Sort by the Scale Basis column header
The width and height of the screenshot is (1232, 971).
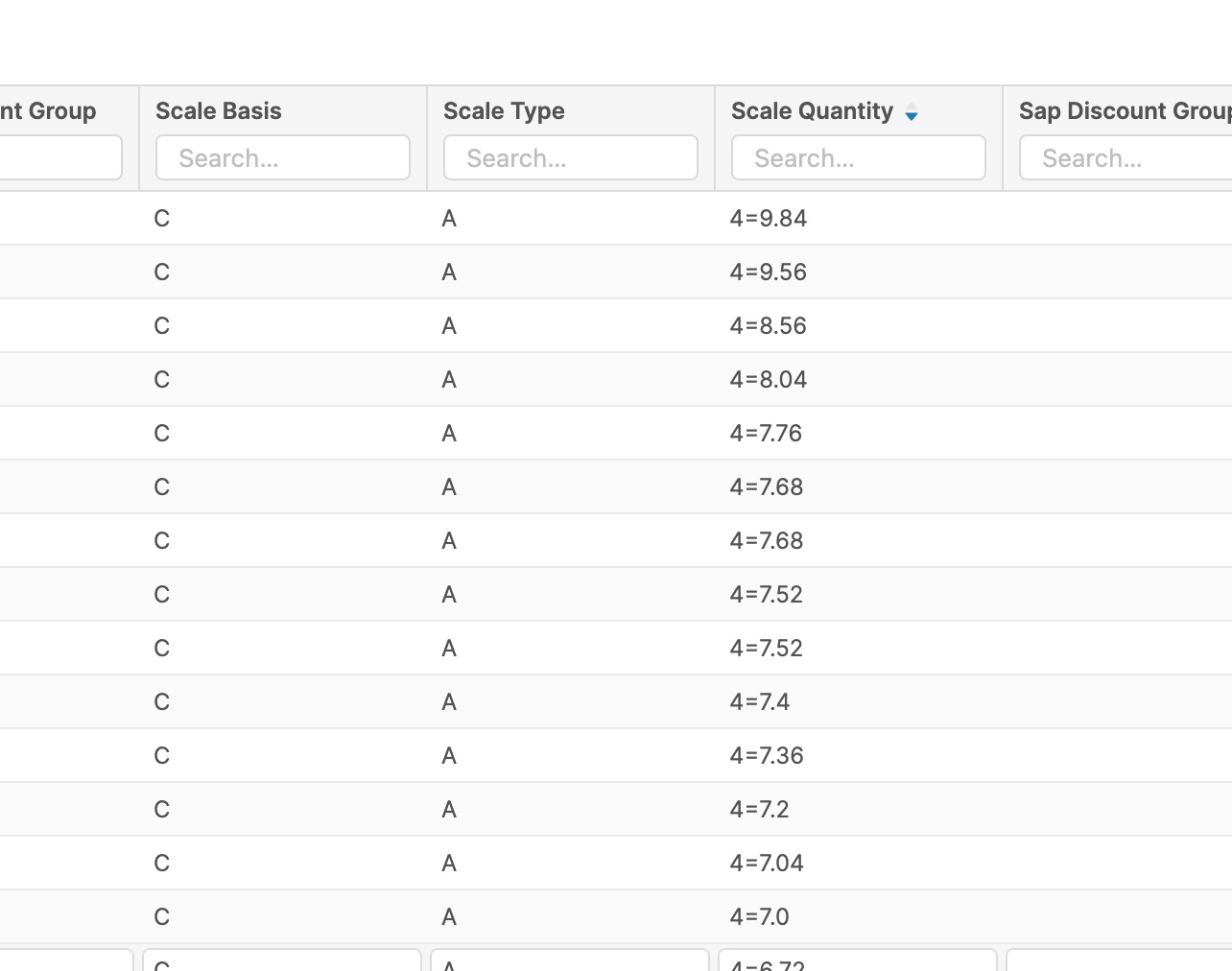(x=219, y=111)
